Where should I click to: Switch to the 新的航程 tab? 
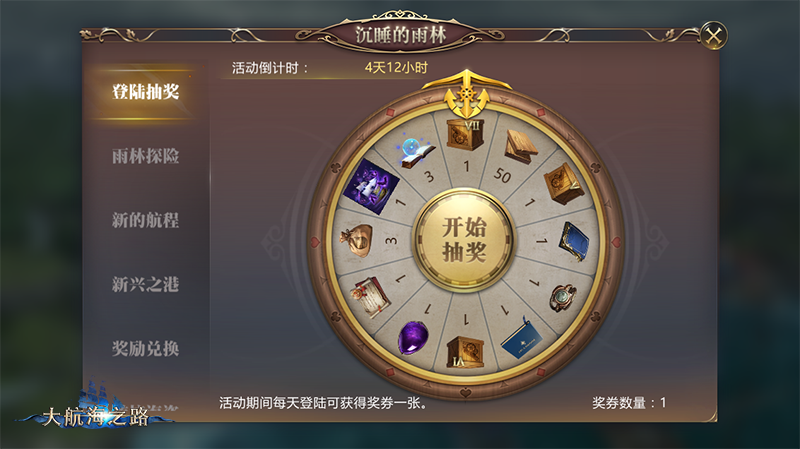tap(145, 220)
